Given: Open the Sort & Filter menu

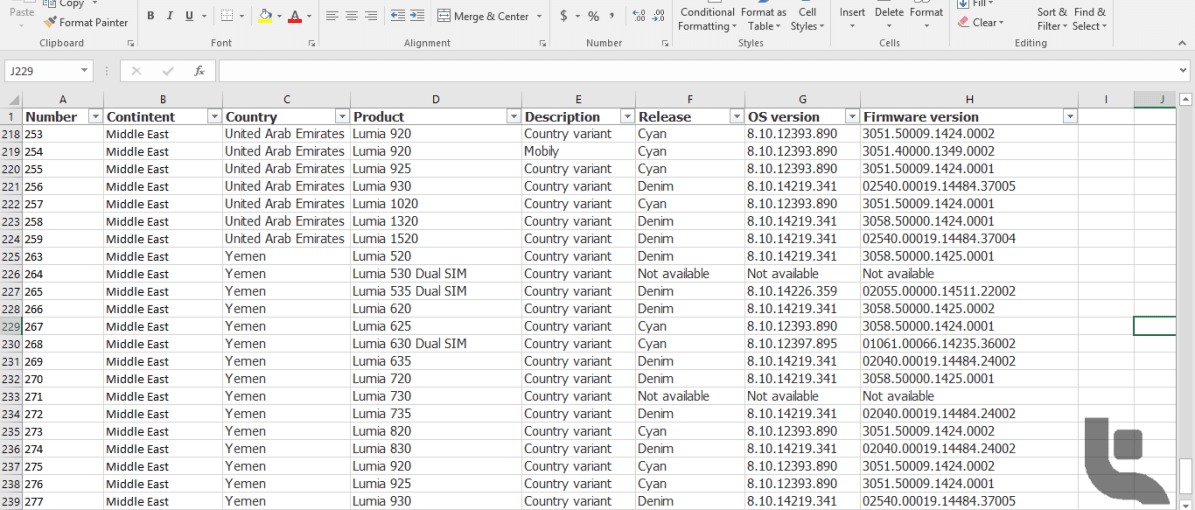Looking at the screenshot, I should (1052, 18).
